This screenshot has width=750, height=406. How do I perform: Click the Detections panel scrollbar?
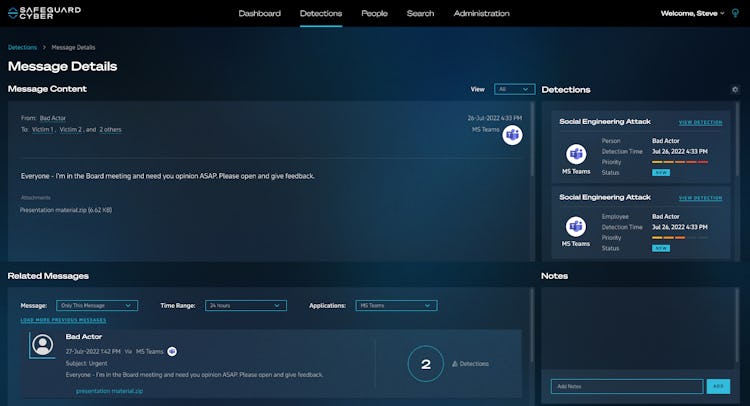tap(738, 139)
